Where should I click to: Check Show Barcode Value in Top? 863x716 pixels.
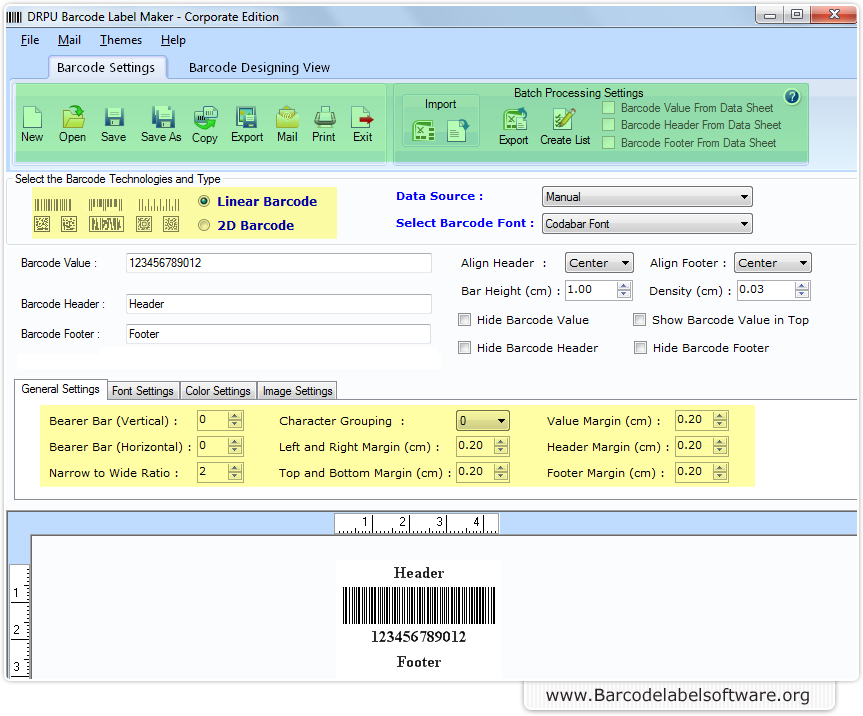tap(640, 320)
